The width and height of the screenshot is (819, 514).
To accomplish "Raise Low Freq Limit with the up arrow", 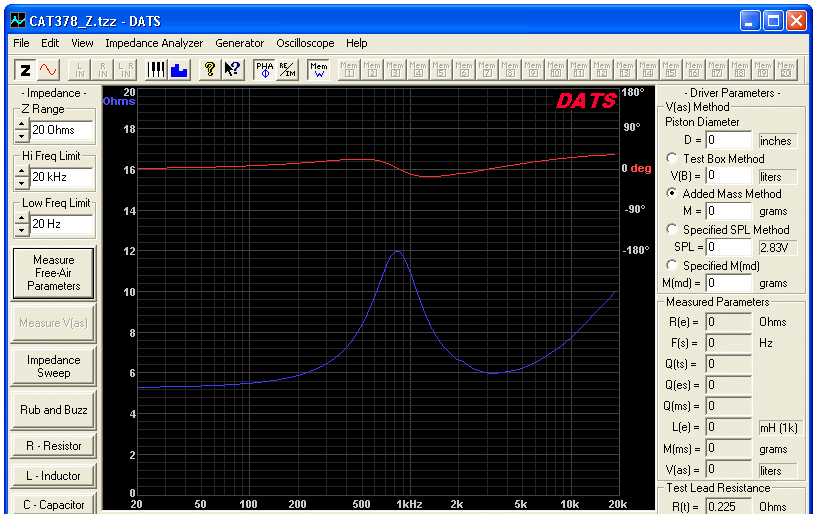I will 21,218.
